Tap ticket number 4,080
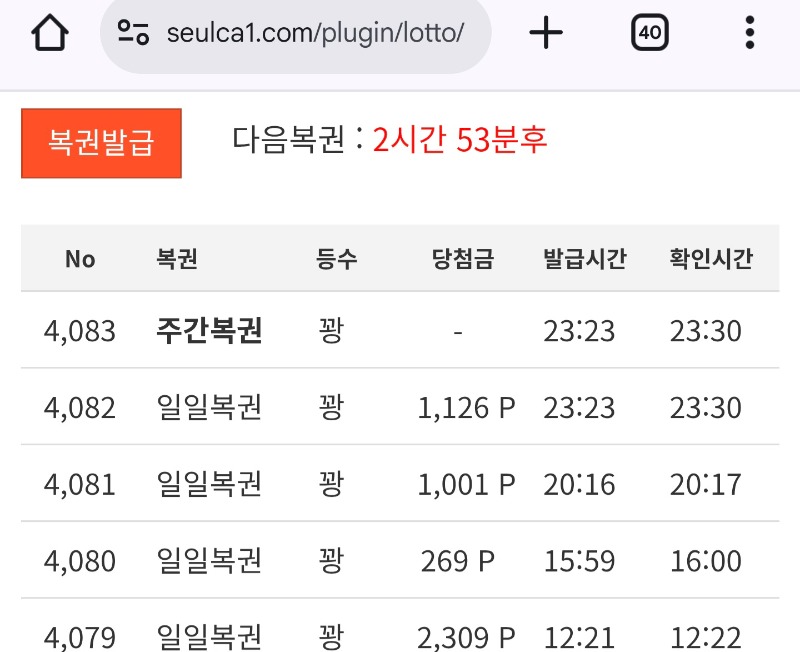The image size is (800, 652). click(x=80, y=561)
